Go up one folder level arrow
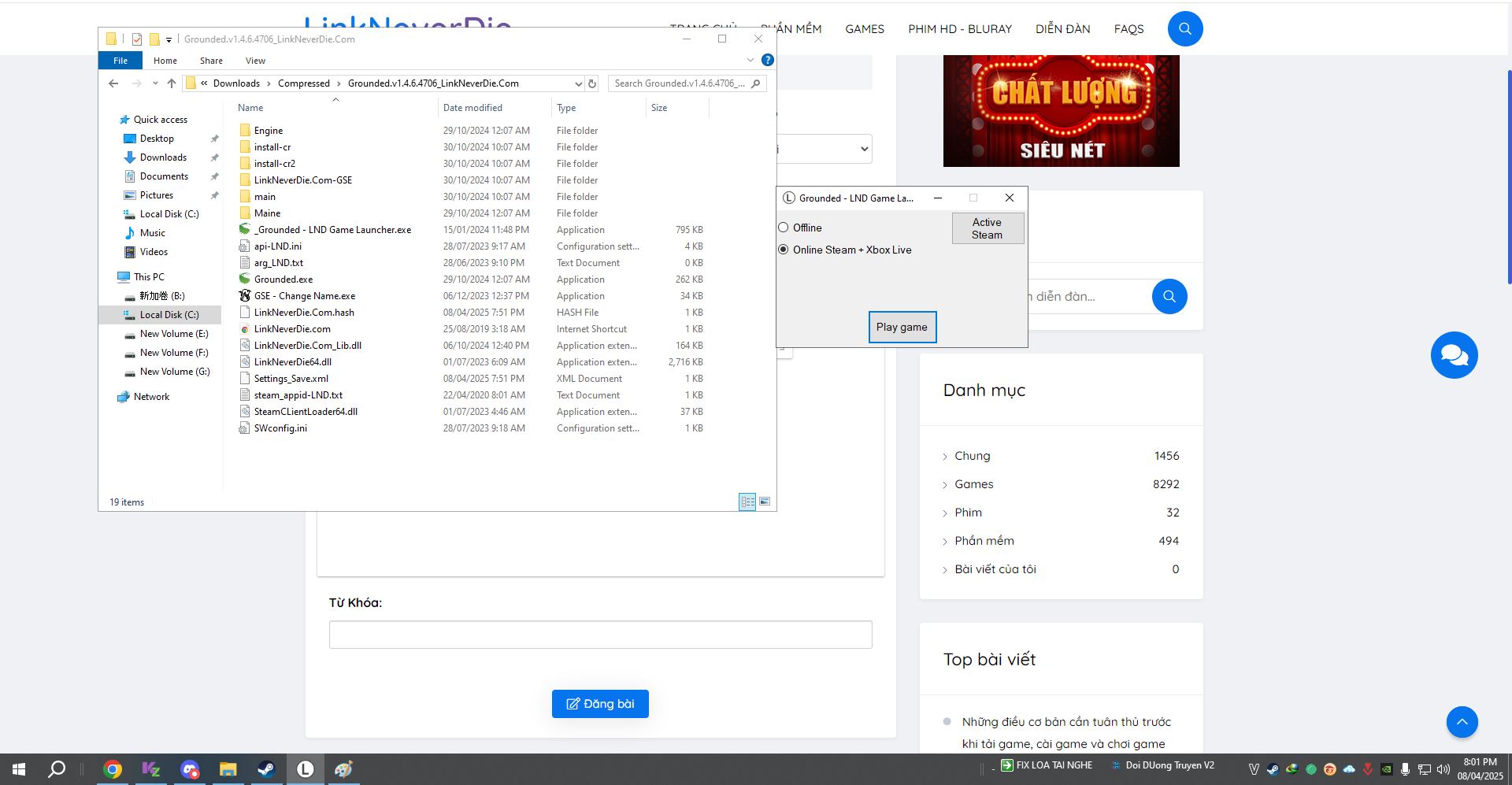Viewport: 1512px width, 785px height. (x=172, y=83)
